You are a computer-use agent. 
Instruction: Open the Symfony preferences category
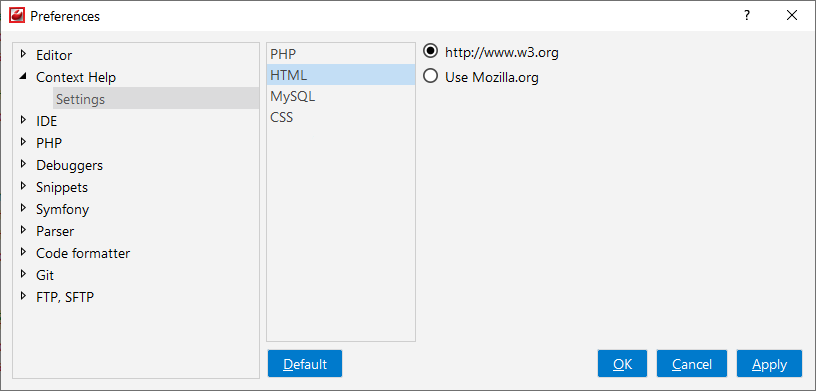[62, 209]
